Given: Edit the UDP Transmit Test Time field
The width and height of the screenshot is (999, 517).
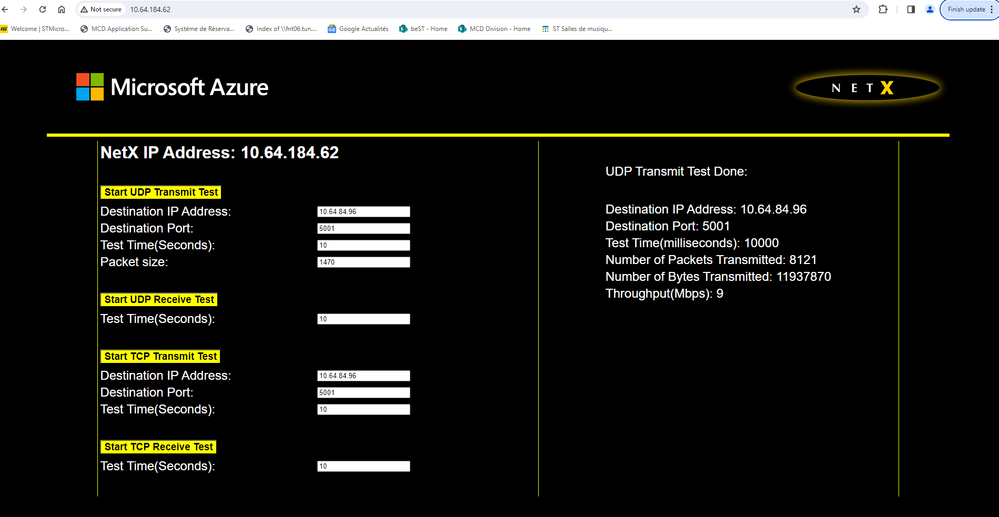Looking at the screenshot, I should (x=364, y=245).
